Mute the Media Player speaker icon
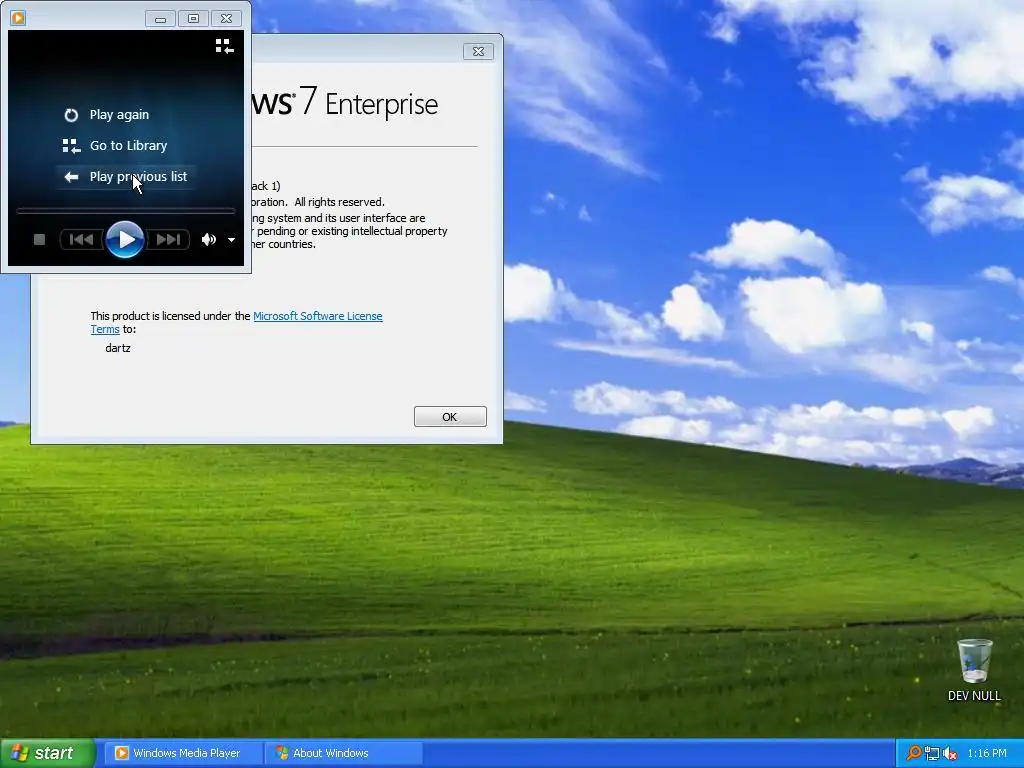Image resolution: width=1024 pixels, height=768 pixels. pyautogui.click(x=209, y=240)
